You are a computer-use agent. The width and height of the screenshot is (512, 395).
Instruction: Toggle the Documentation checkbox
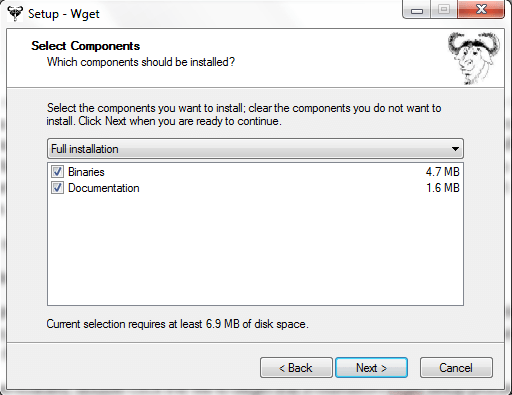click(57, 188)
